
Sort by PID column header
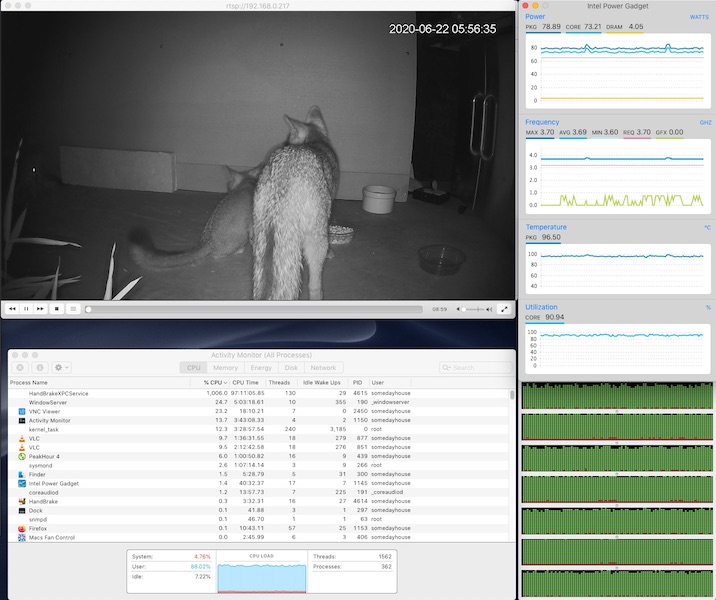coord(358,383)
